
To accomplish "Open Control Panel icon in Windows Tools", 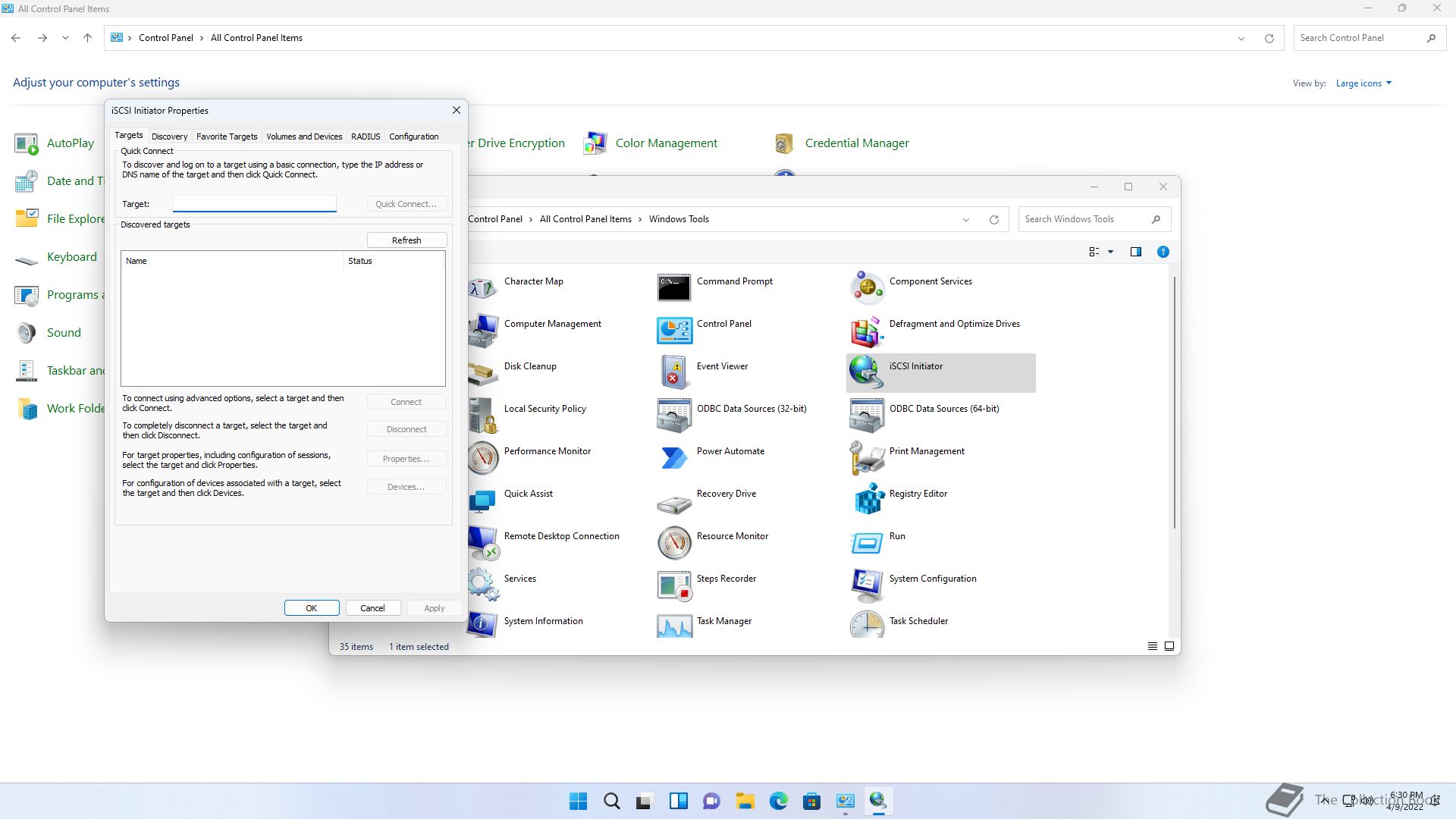I will (x=673, y=330).
